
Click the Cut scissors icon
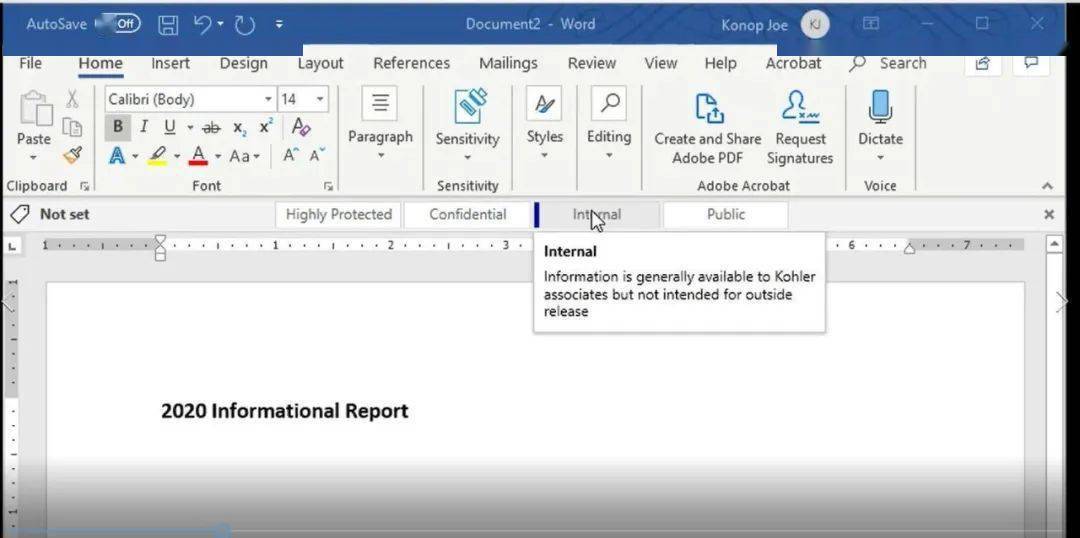point(72,100)
